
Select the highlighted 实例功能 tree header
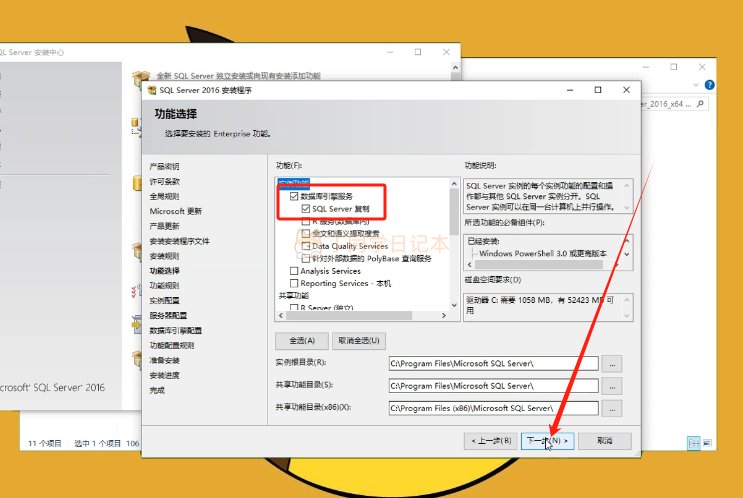tap(294, 183)
